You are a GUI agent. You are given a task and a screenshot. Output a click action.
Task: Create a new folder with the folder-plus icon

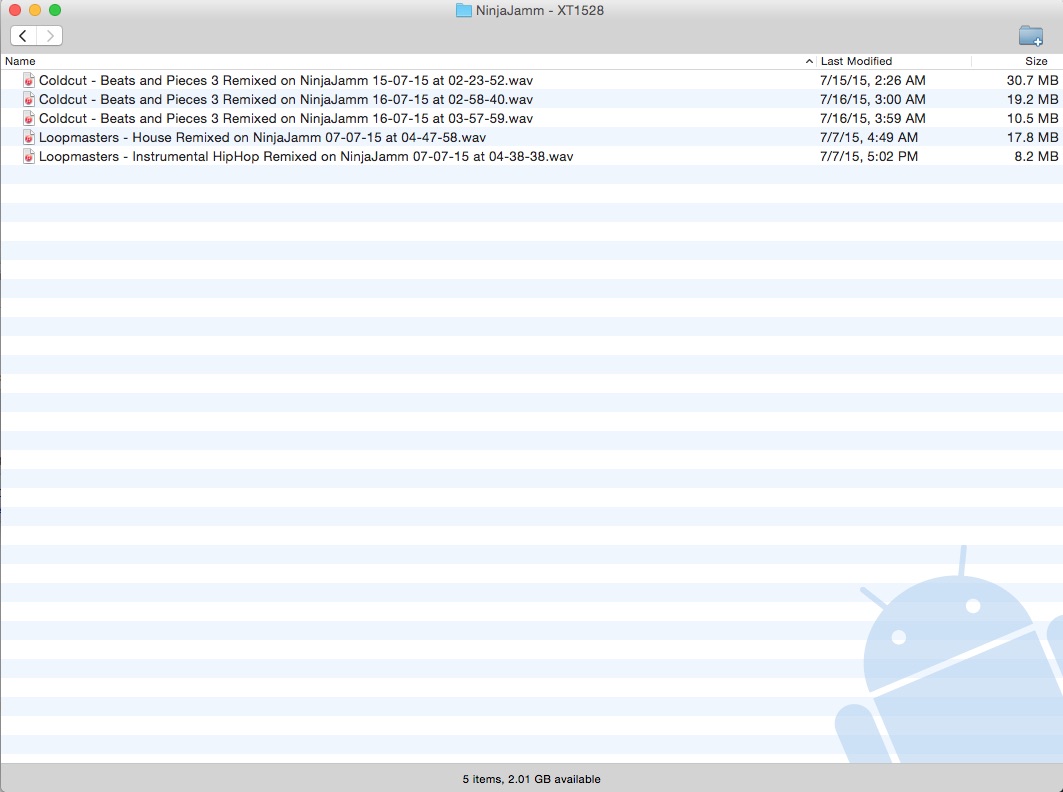coord(1030,35)
